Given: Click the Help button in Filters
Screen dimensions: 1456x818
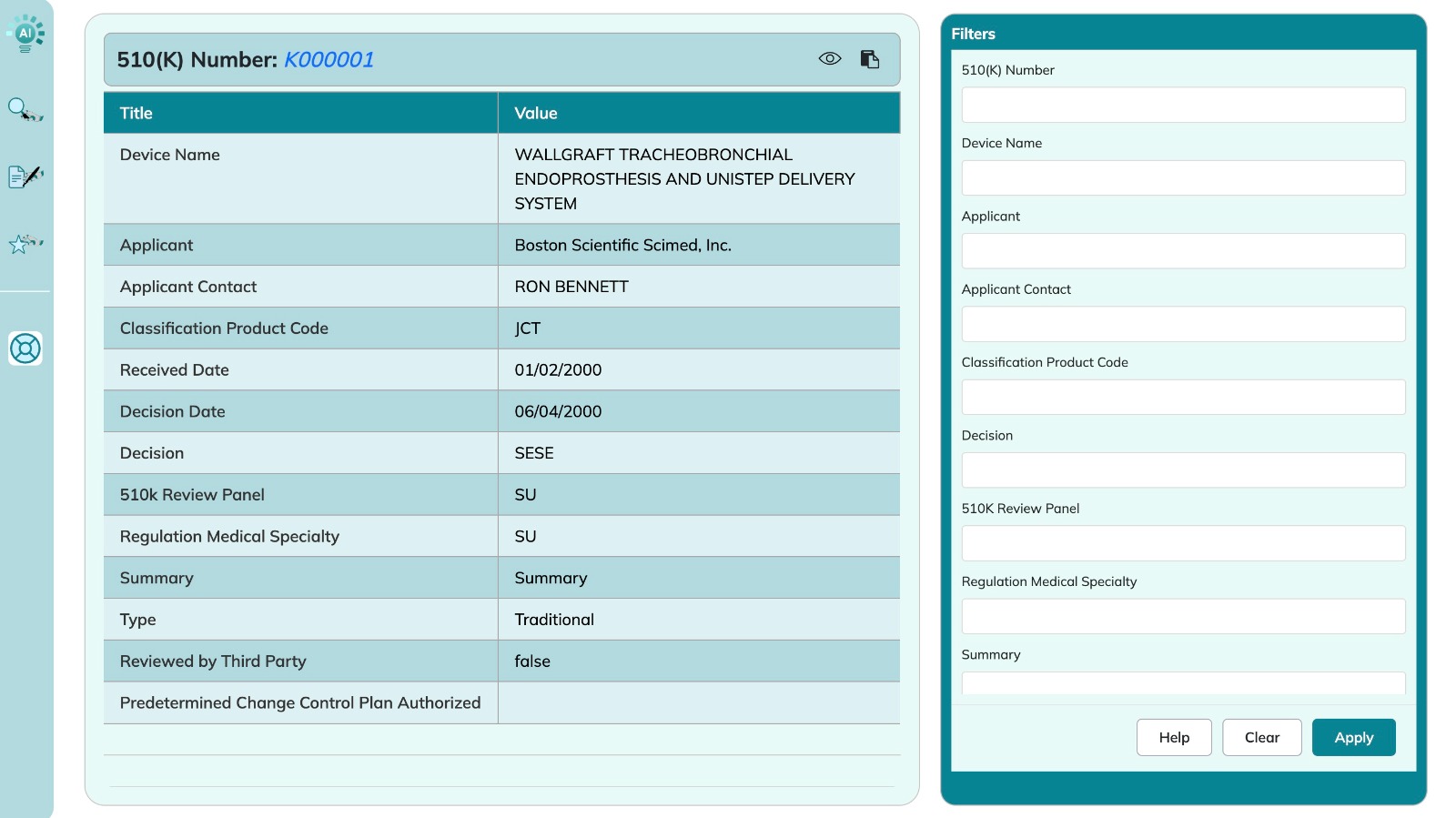Looking at the screenshot, I should [x=1173, y=737].
